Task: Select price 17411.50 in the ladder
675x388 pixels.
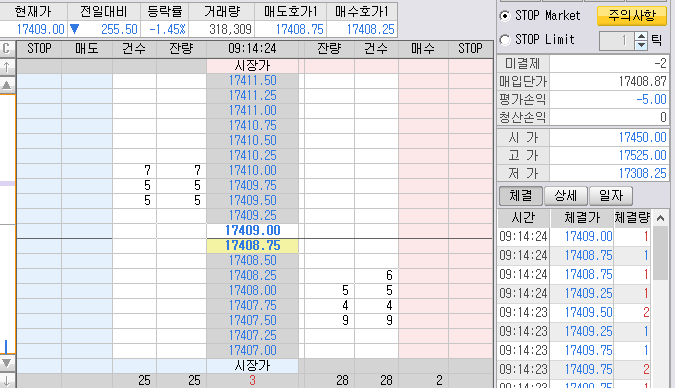Action: tap(252, 81)
